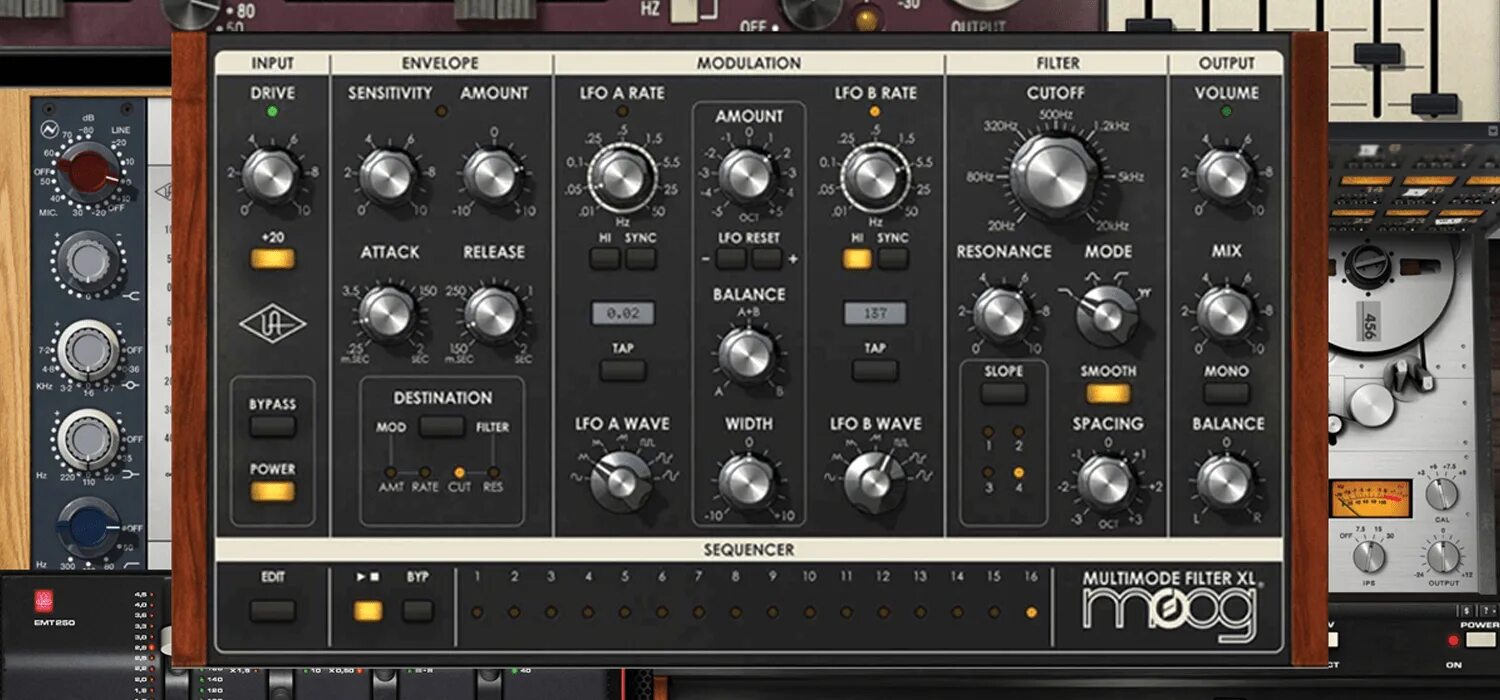Select sequencer step 16 LED
Viewport: 1500px width, 700px height.
(1031, 612)
